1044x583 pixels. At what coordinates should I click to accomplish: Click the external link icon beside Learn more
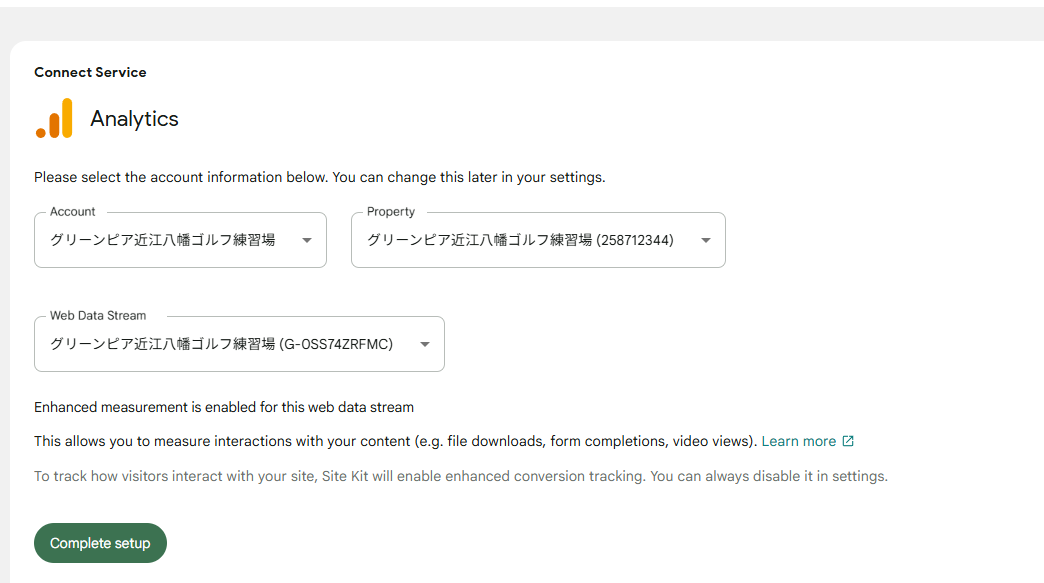click(x=848, y=441)
